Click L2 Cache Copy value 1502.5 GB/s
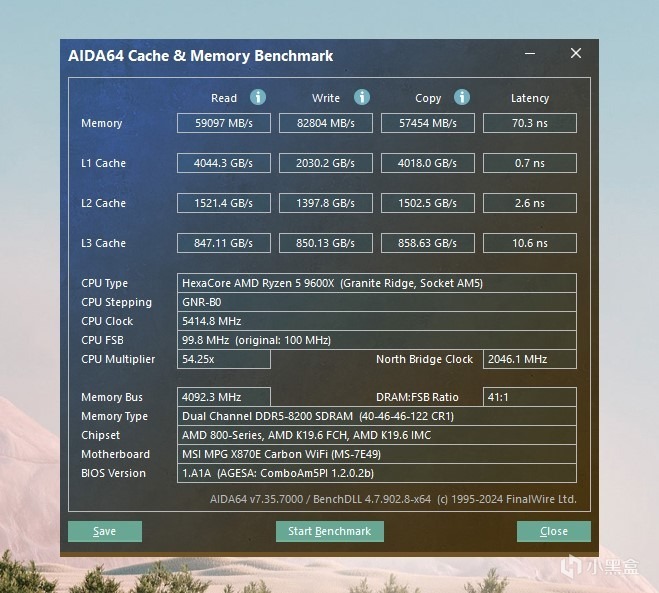Viewport: 659px width, 593px height. click(x=428, y=203)
